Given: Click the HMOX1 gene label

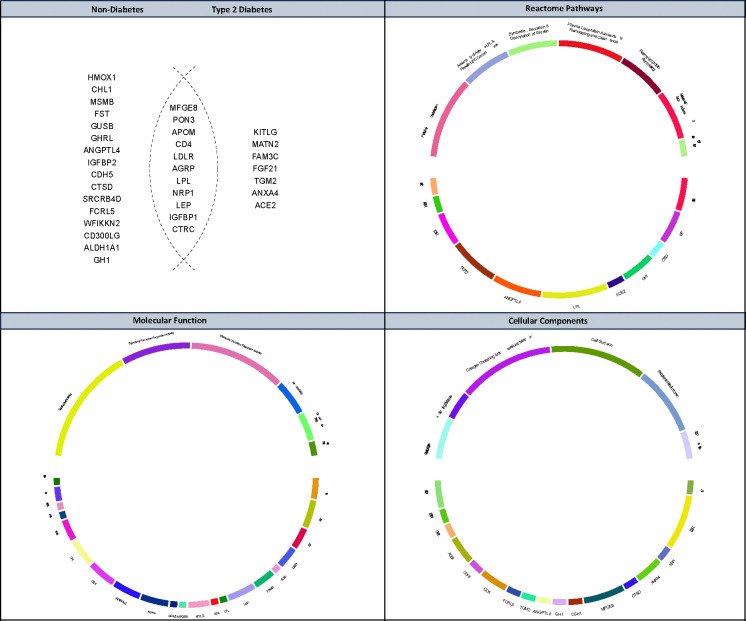Looking at the screenshot, I should point(101,78).
